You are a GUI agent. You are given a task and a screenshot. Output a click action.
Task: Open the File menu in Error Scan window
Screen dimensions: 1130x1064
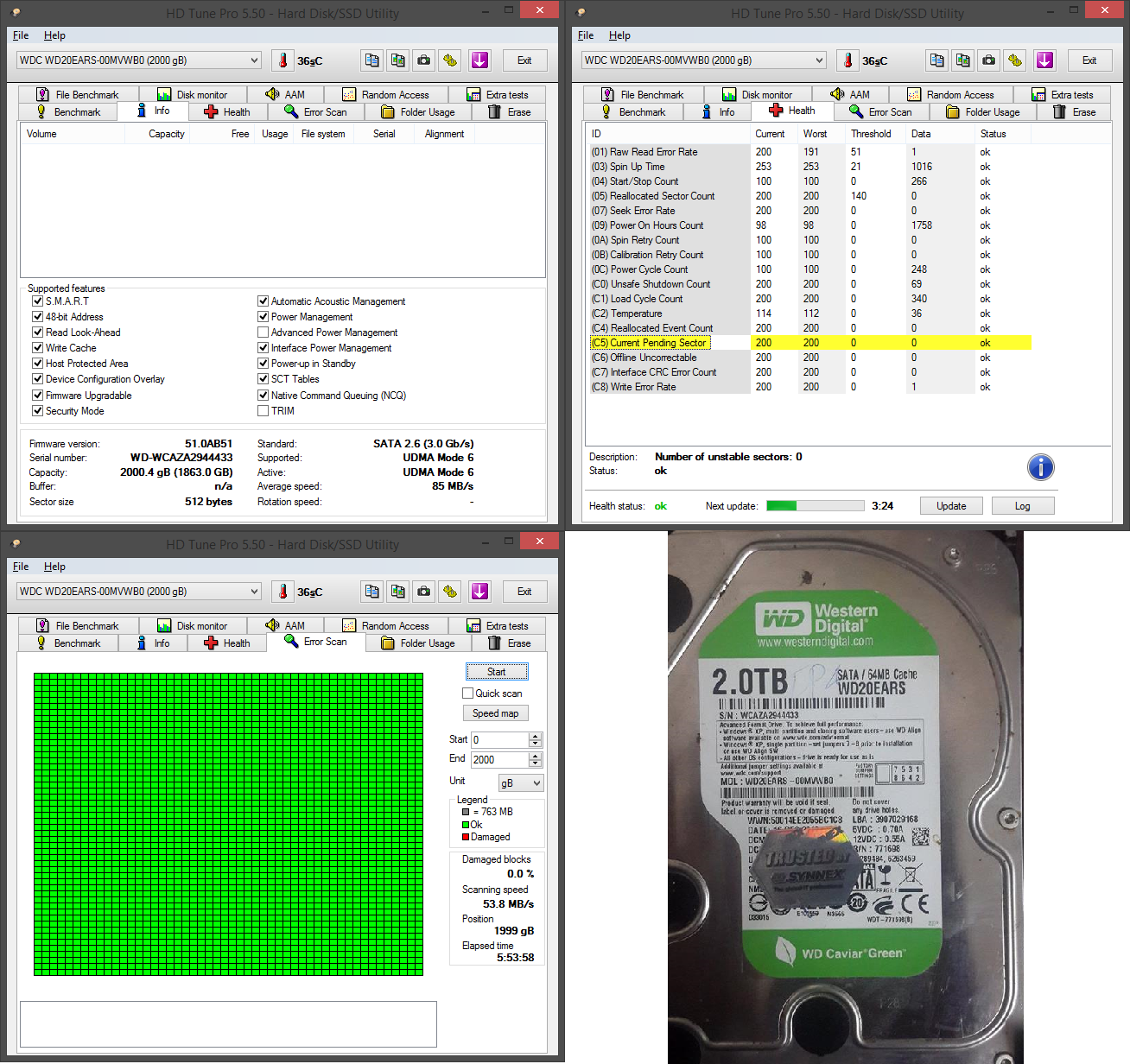[x=21, y=567]
